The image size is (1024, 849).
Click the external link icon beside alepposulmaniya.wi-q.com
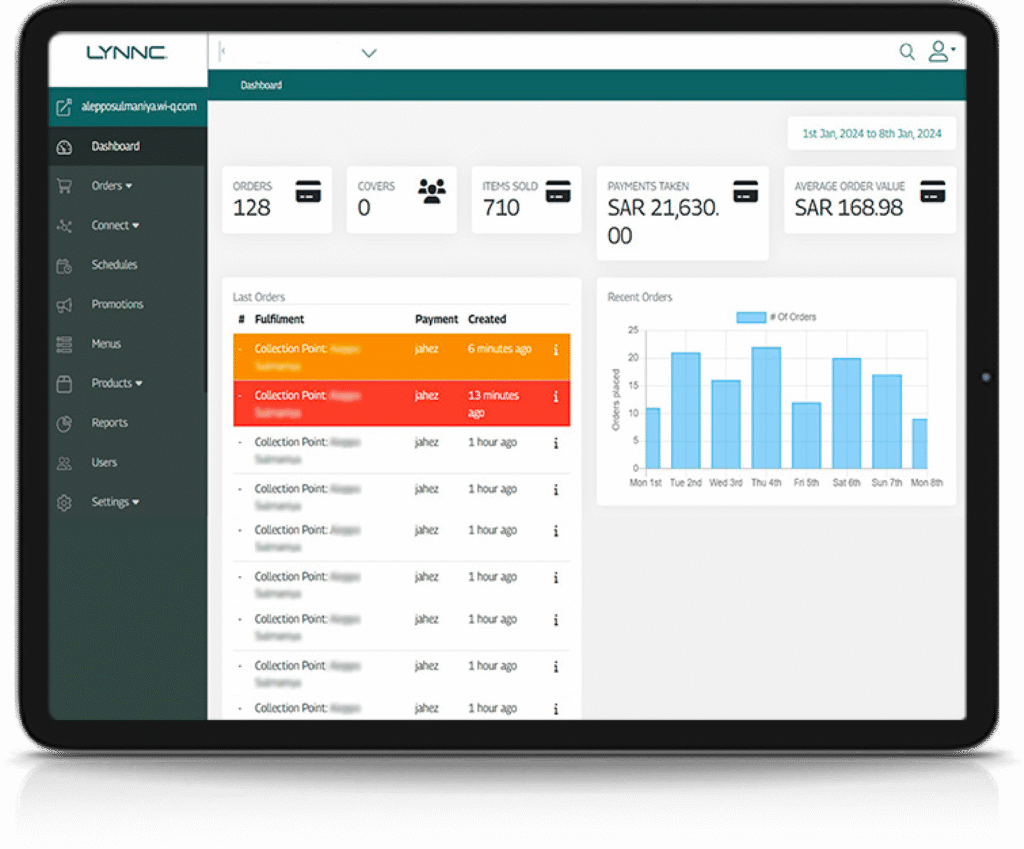64,107
